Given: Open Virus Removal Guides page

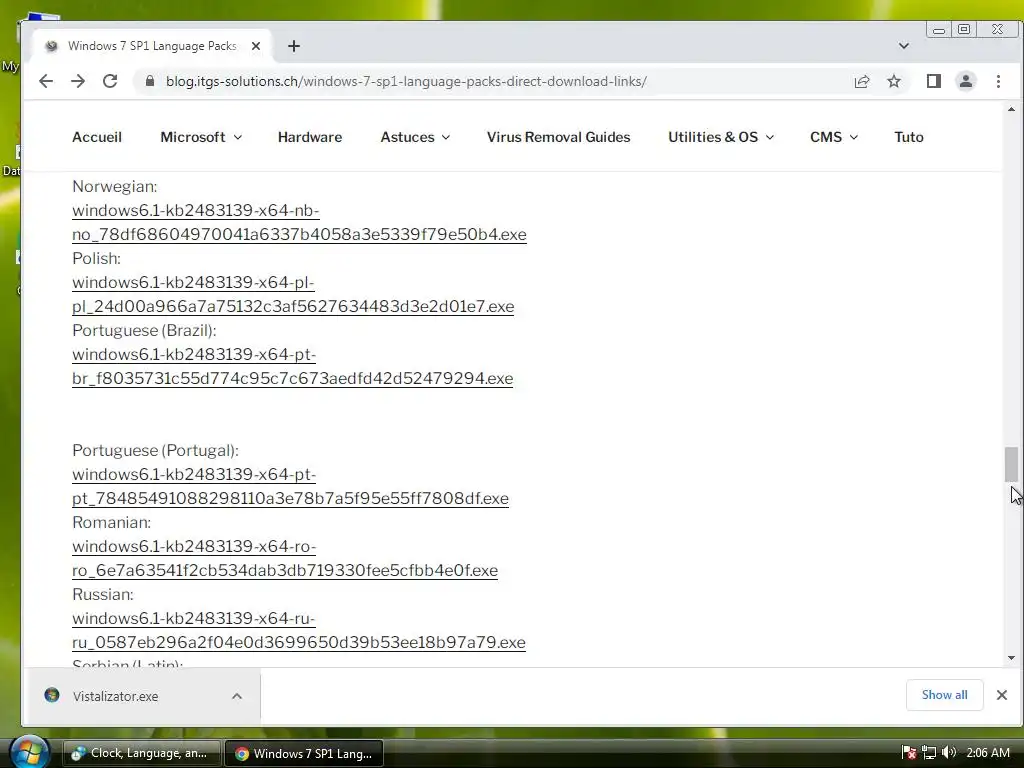Looking at the screenshot, I should tap(558, 137).
